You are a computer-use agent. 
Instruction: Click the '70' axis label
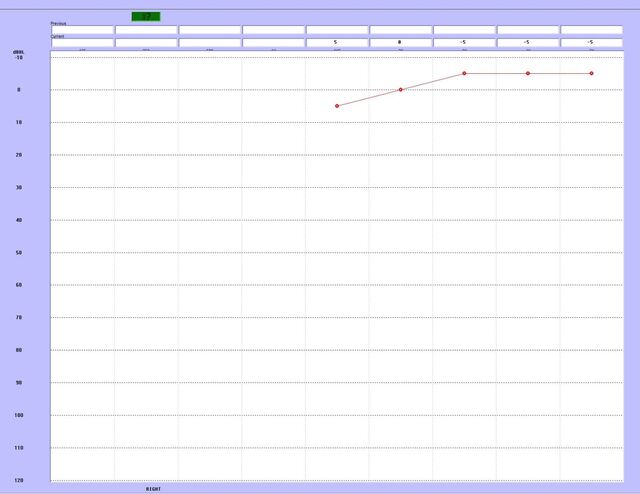[19, 317]
